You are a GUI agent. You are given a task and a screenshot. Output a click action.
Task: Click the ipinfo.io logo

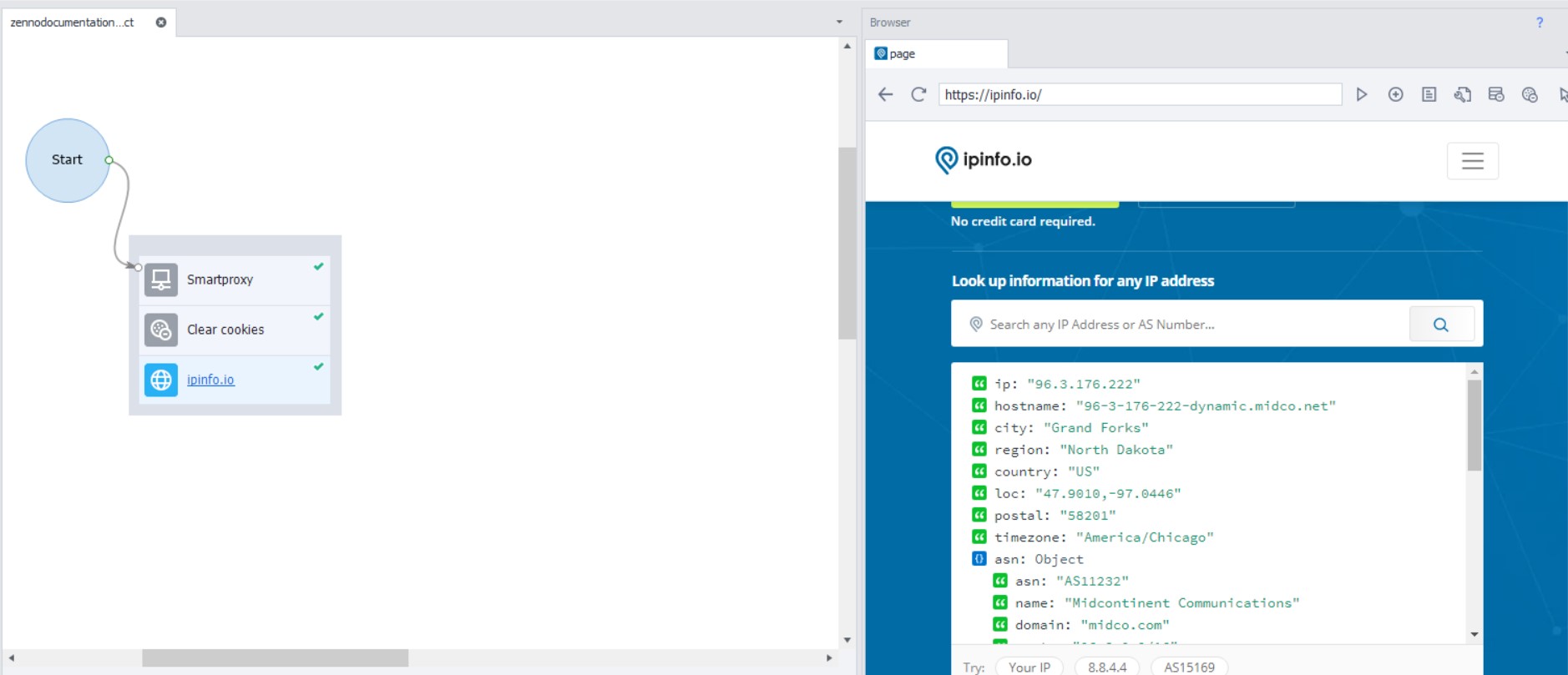coord(984,159)
